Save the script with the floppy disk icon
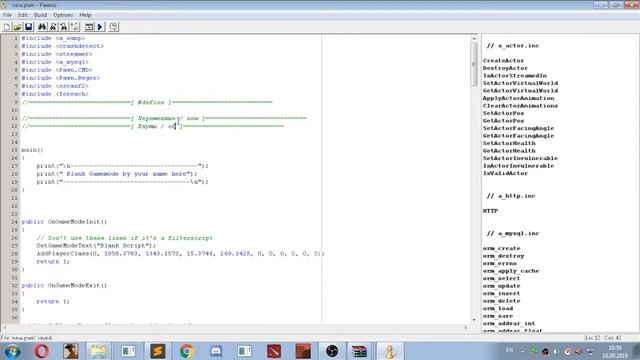Viewport: 640px width, 360px height. point(29,27)
